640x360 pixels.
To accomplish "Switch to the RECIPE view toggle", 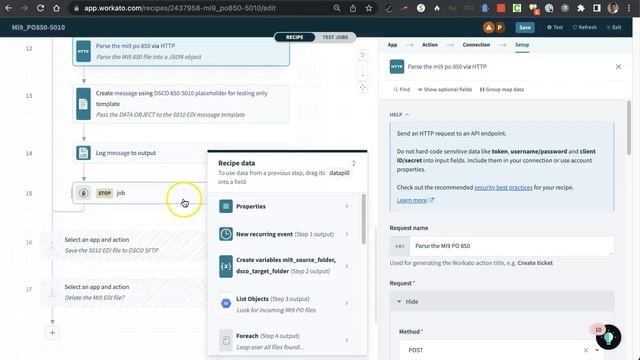I will click(294, 37).
